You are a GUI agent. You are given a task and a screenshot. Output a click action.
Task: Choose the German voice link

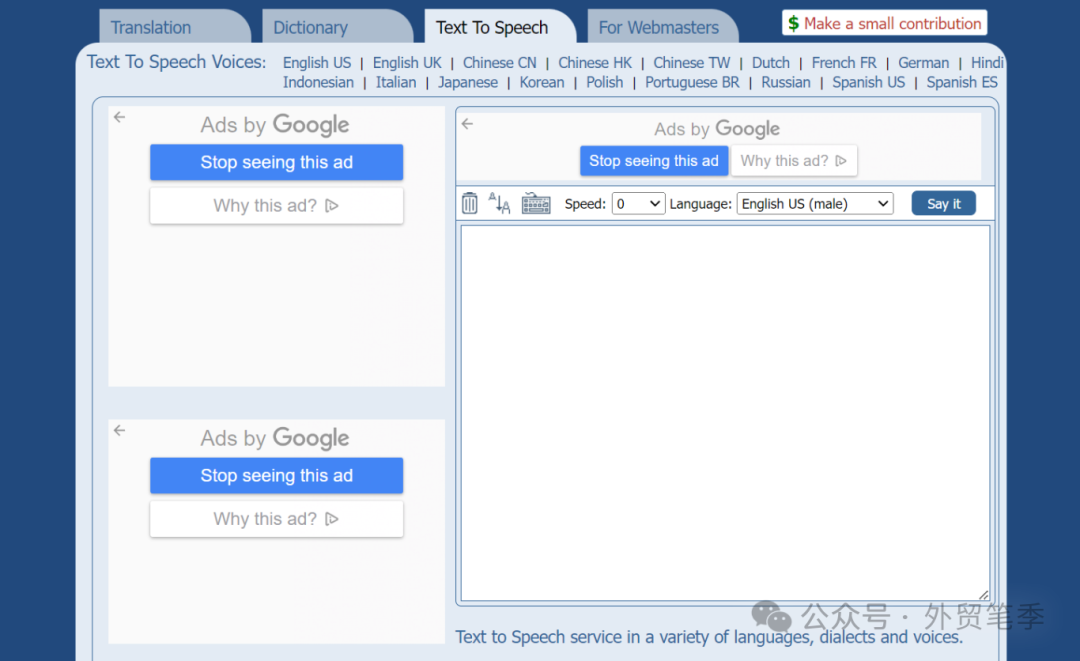pyautogui.click(x=924, y=63)
